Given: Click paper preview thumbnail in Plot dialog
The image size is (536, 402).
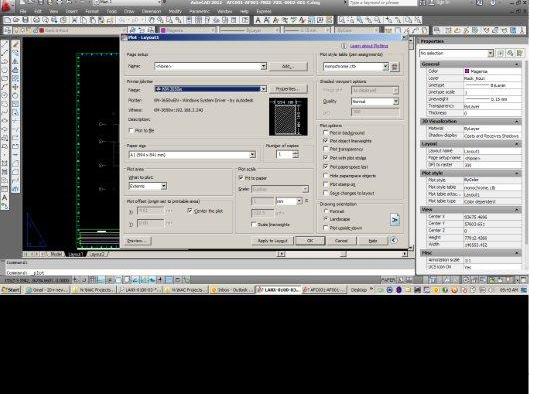Looking at the screenshot, I should coord(288,117).
